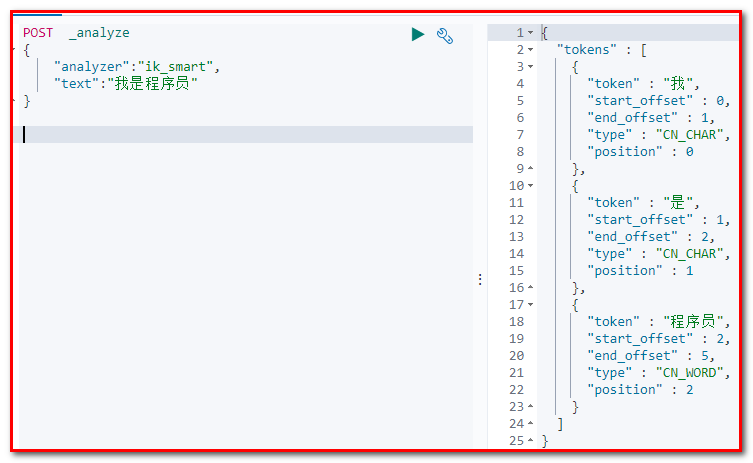Click the green send request play button
This screenshot has width=753, height=463.
pos(418,35)
